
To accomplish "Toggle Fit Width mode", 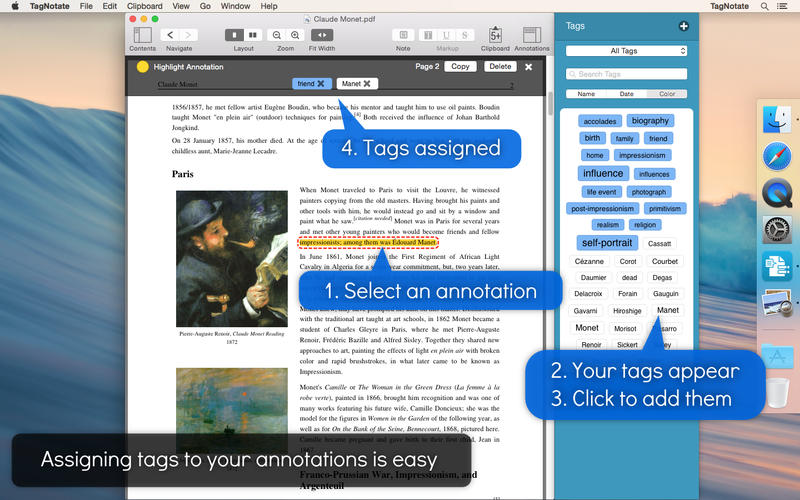I will click(x=322, y=35).
